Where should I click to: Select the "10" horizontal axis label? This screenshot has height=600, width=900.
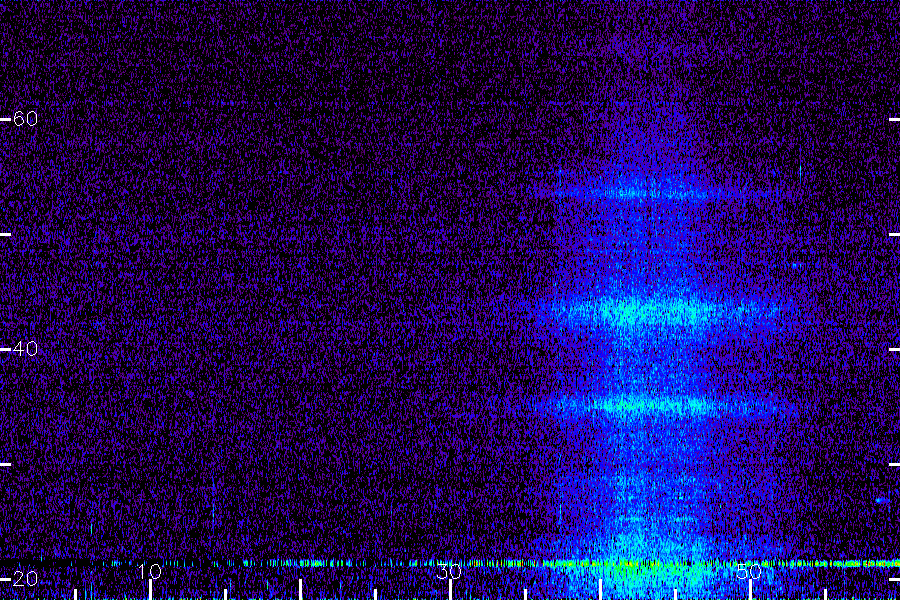pos(149,571)
